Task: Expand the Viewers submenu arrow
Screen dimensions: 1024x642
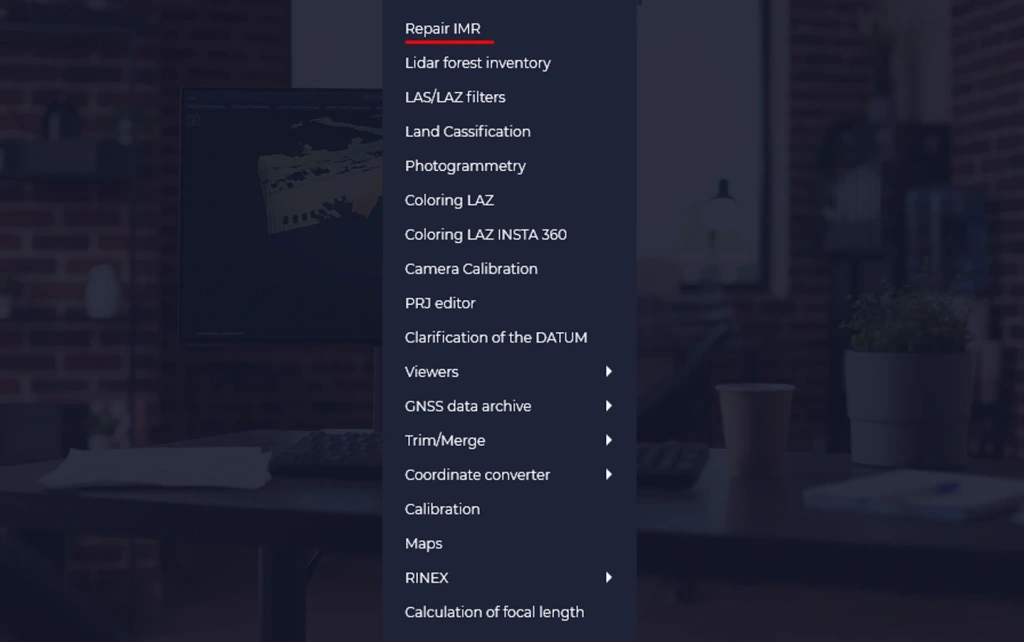Action: point(609,372)
